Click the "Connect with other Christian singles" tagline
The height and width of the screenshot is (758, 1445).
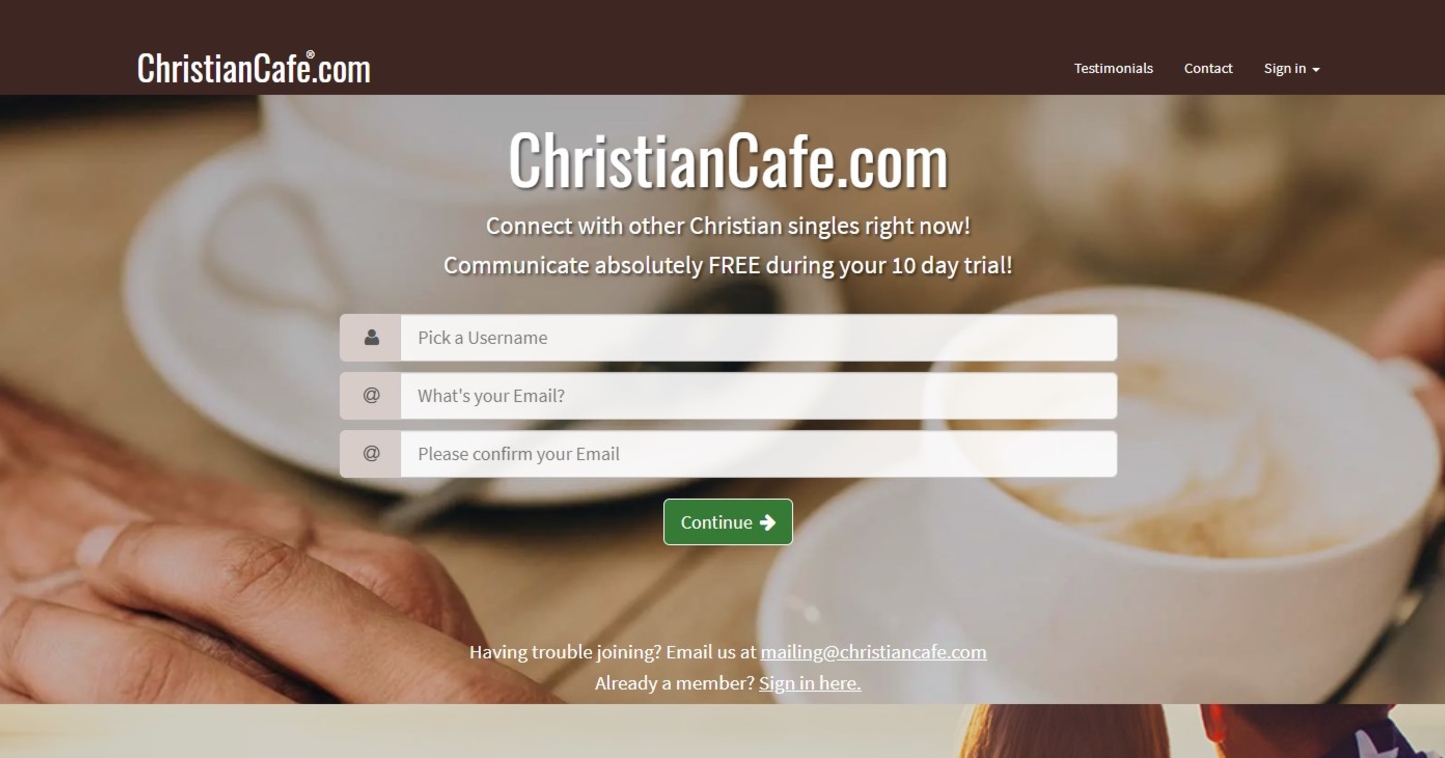[728, 226]
